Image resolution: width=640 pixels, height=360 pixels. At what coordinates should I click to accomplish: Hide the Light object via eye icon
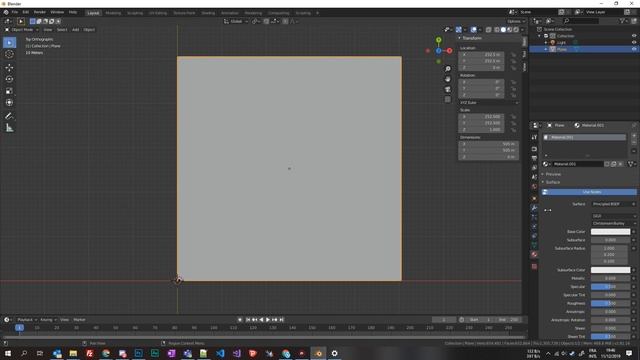point(634,42)
